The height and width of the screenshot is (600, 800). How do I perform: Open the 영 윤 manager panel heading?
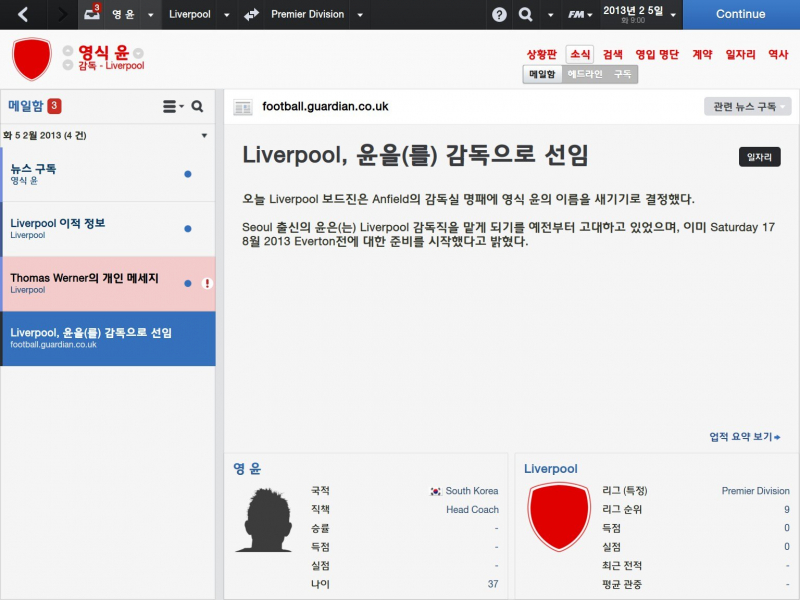point(247,468)
